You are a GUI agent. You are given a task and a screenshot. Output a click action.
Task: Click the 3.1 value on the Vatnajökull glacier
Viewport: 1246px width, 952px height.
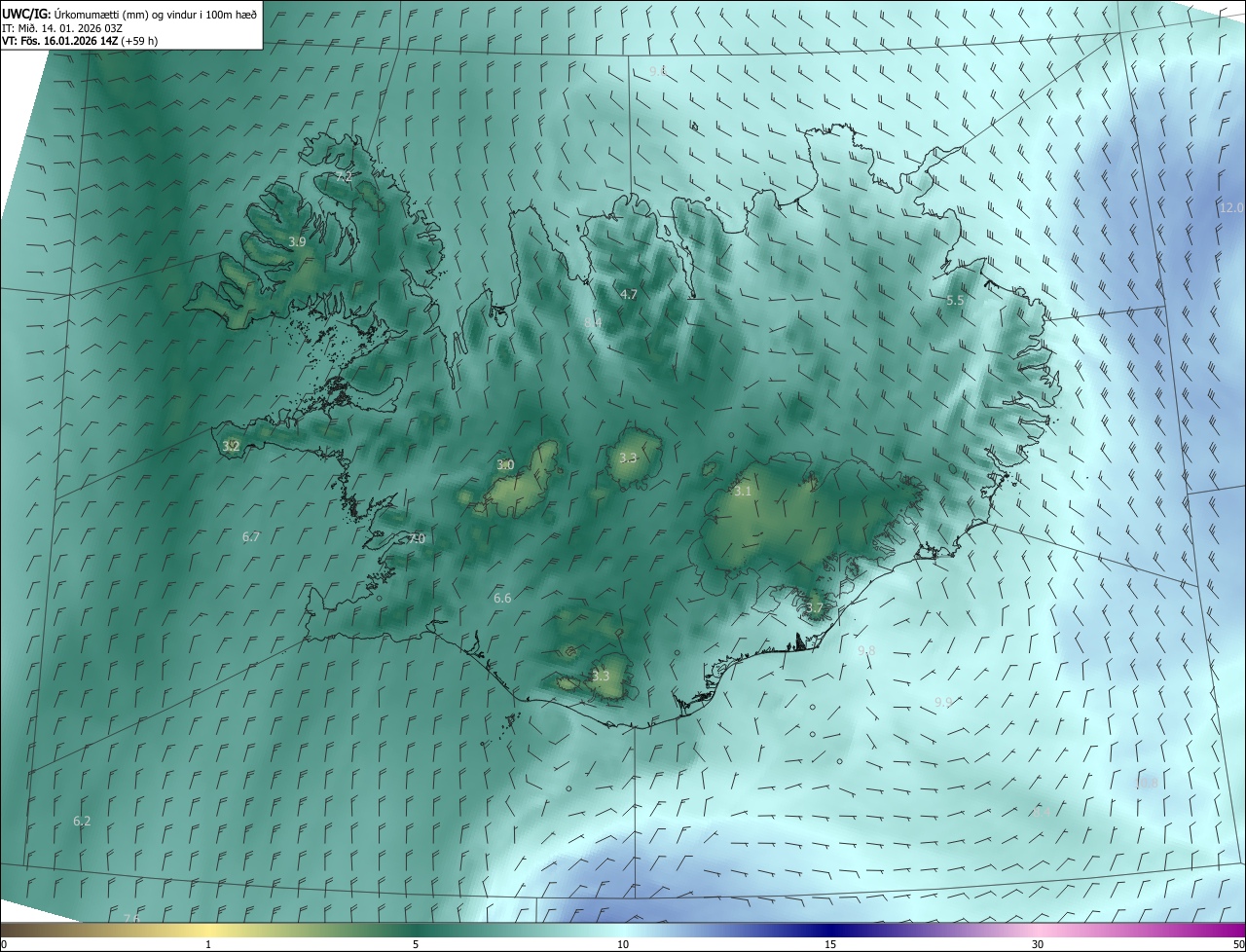[743, 492]
